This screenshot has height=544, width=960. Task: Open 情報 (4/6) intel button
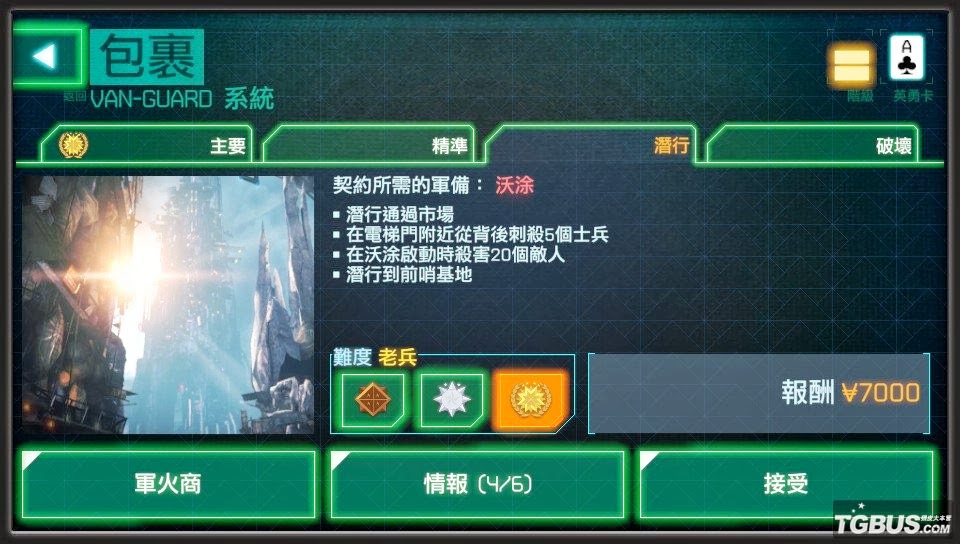478,484
